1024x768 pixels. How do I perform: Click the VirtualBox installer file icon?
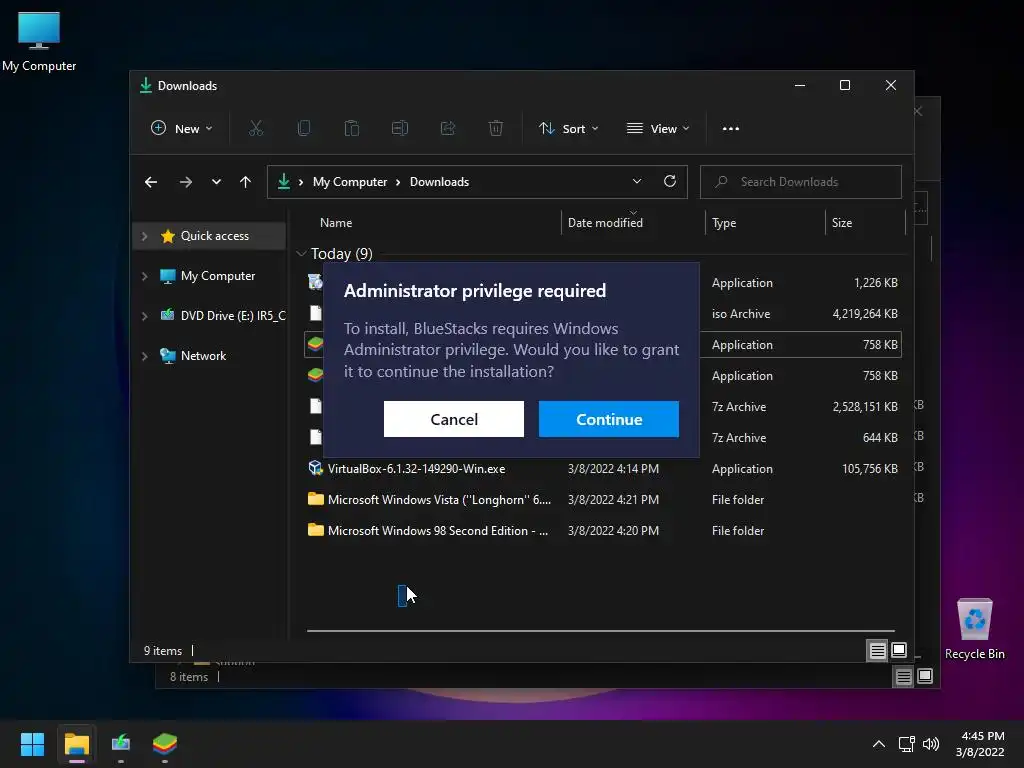click(315, 468)
